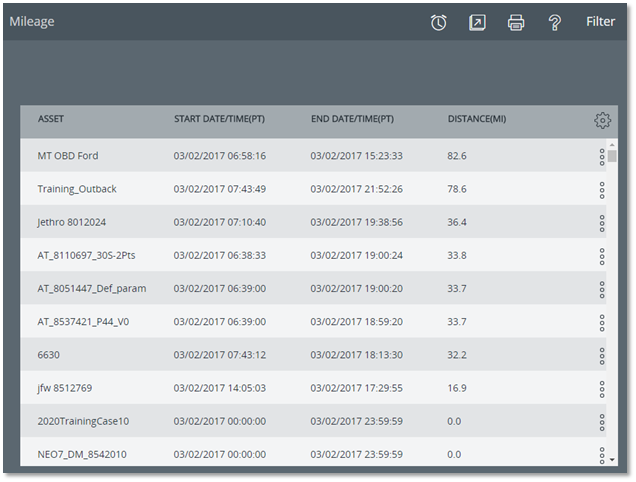Open options menu for Training_Outback row

(x=602, y=190)
